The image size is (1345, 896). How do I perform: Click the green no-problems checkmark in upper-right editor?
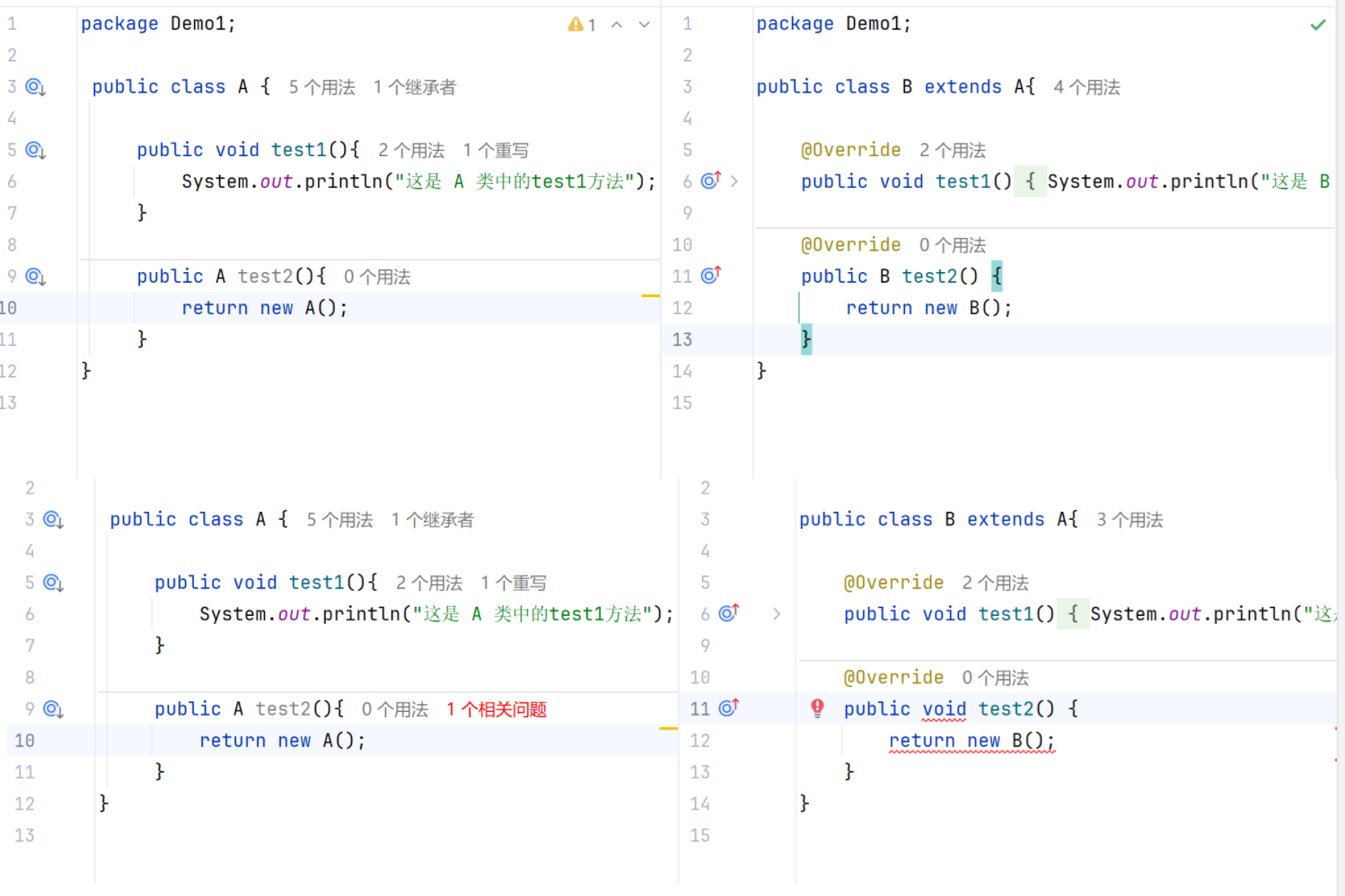pos(1317,24)
